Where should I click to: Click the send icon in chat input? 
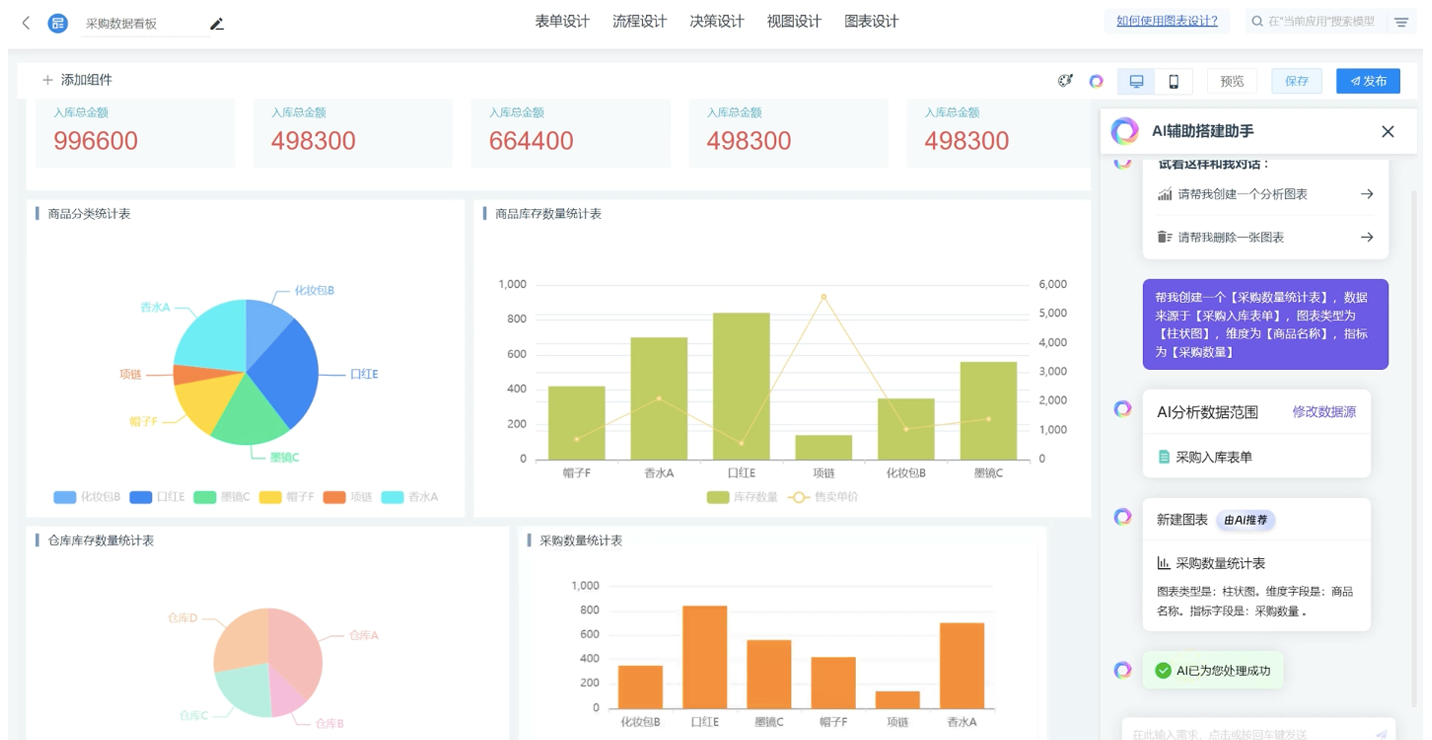click(x=1381, y=734)
